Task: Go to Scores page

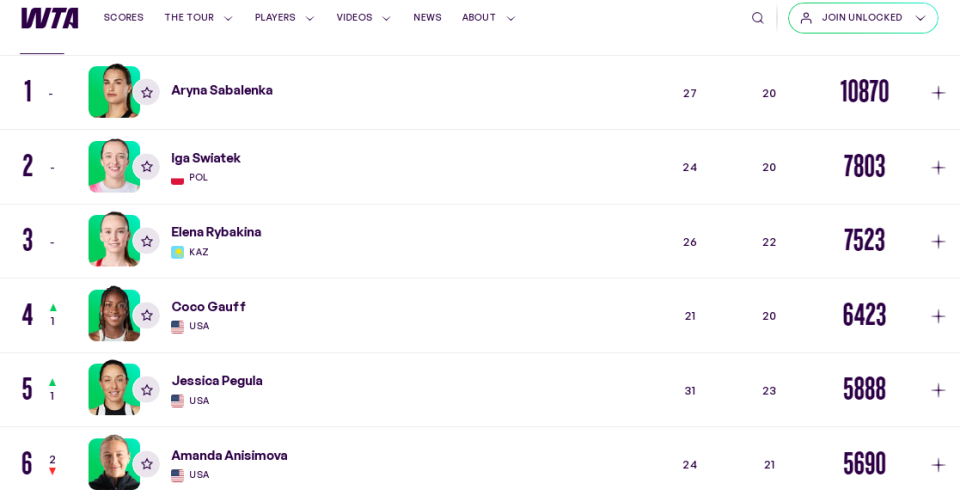Action: [x=123, y=18]
